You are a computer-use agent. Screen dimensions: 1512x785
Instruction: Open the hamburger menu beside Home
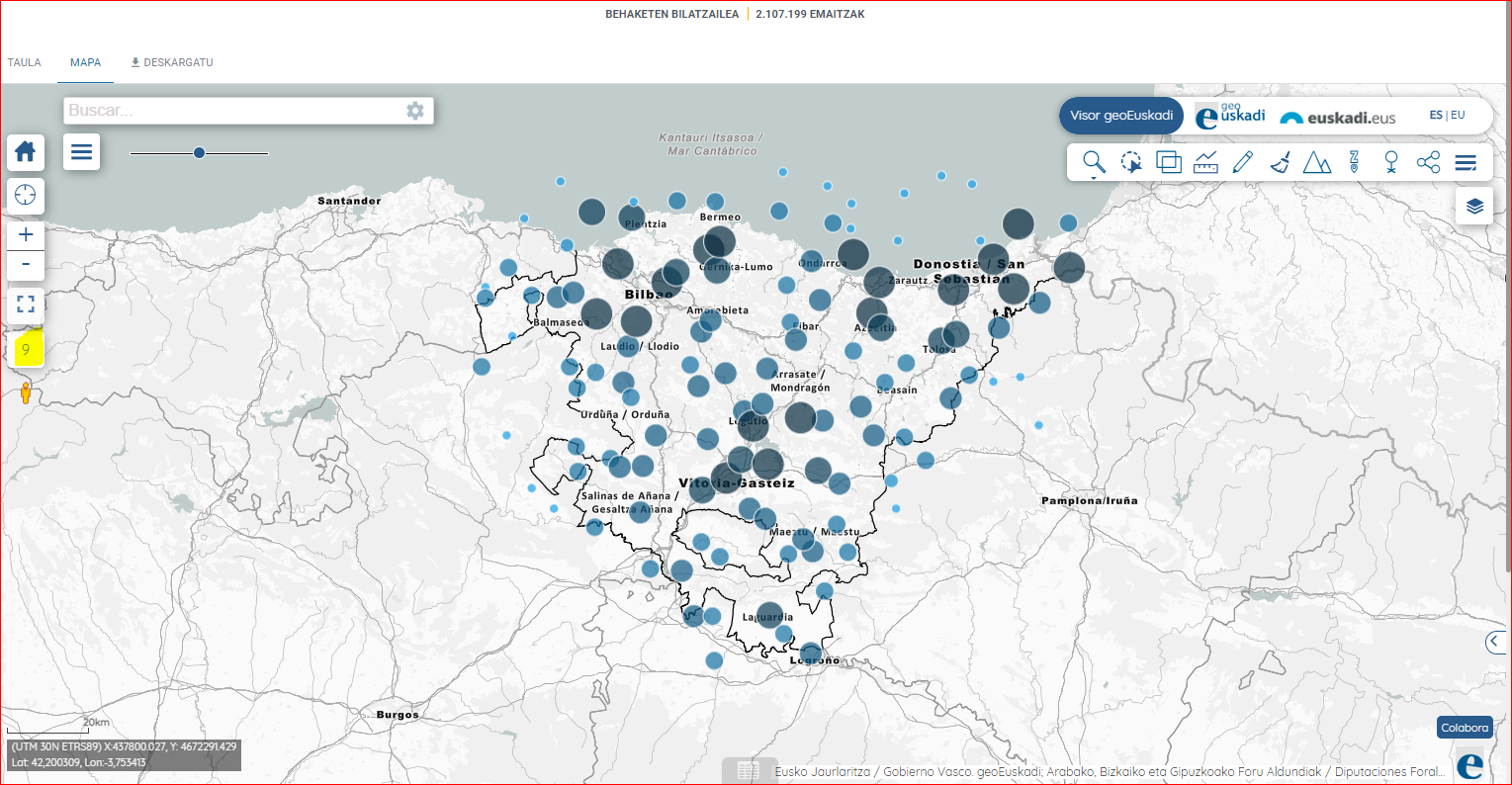click(x=82, y=152)
